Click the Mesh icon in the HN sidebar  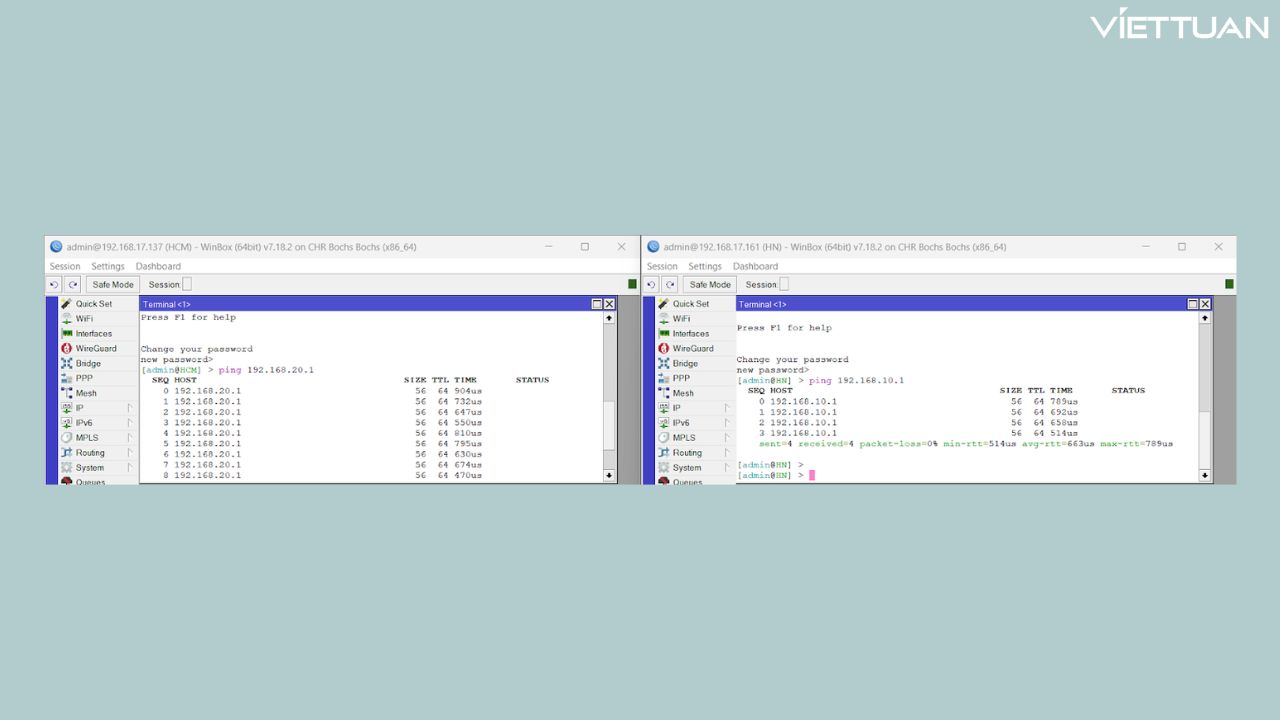click(x=663, y=393)
